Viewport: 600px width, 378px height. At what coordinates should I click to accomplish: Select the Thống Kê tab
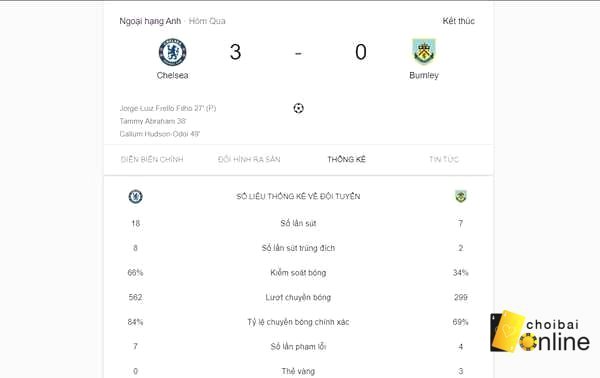347,159
